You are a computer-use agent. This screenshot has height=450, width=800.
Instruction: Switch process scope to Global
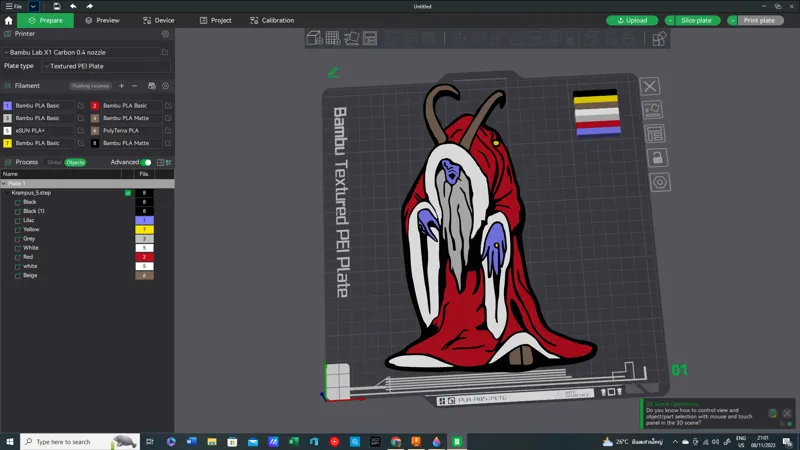(x=54, y=162)
